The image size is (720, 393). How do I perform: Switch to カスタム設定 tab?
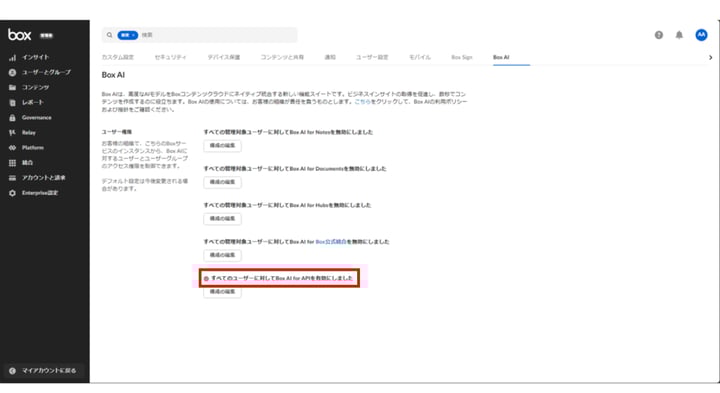118,57
